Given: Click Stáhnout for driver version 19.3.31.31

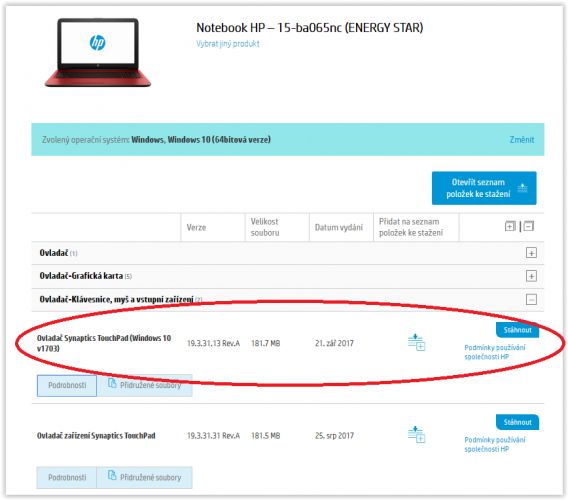Looking at the screenshot, I should click(x=517, y=422).
